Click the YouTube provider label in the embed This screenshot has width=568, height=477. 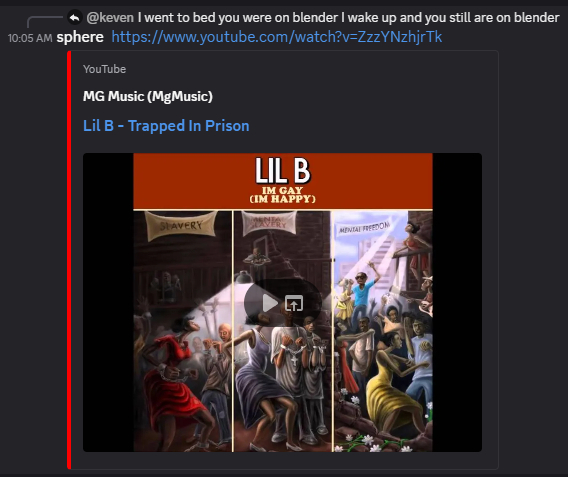pyautogui.click(x=104, y=69)
